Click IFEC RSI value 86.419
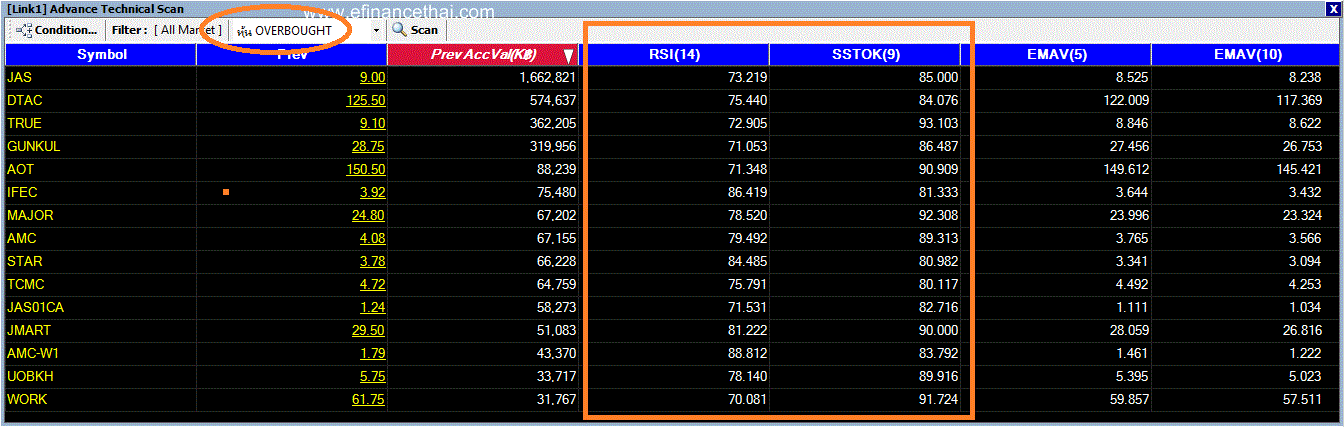The image size is (1344, 427). tap(748, 192)
